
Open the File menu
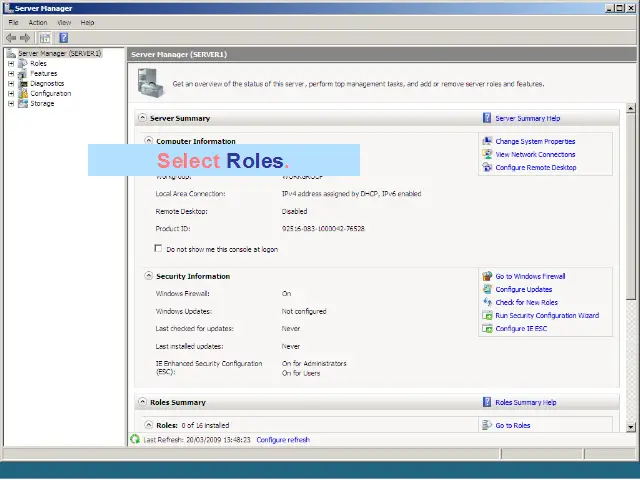click(13, 22)
